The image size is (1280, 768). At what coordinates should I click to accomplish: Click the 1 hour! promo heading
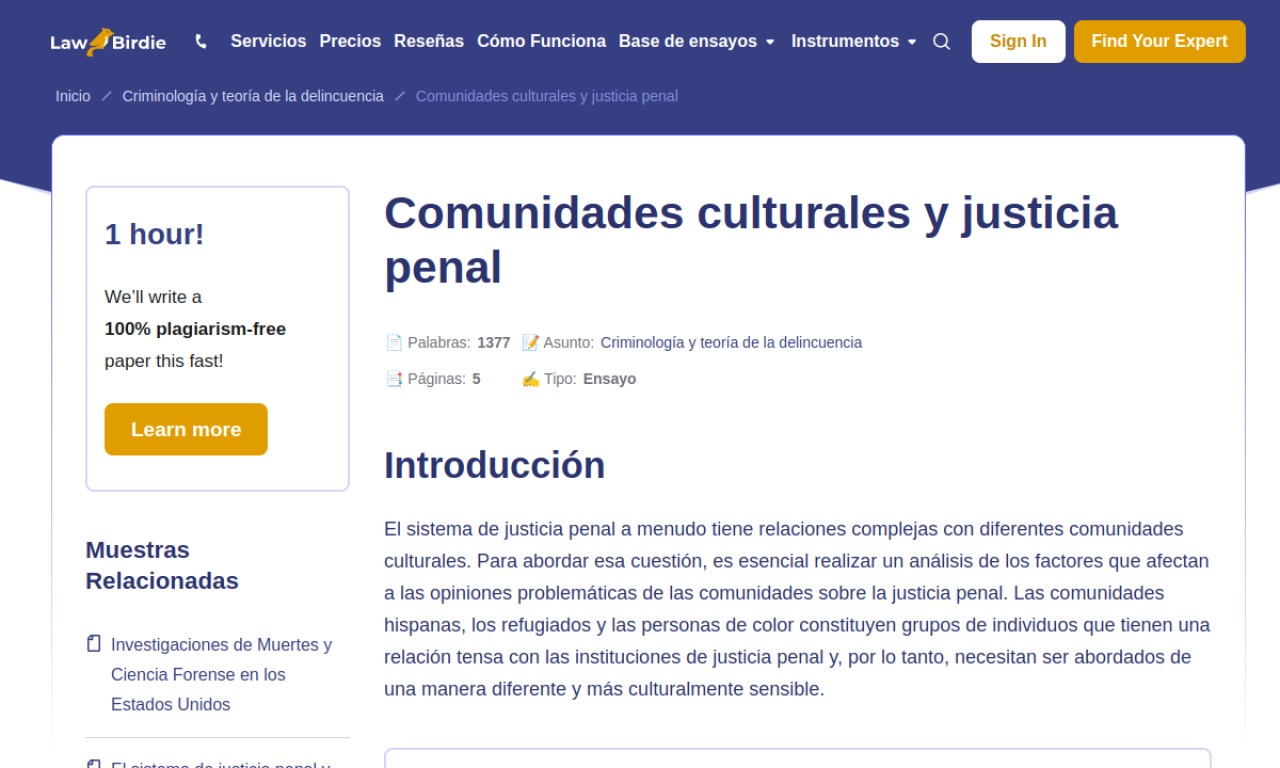tap(154, 234)
